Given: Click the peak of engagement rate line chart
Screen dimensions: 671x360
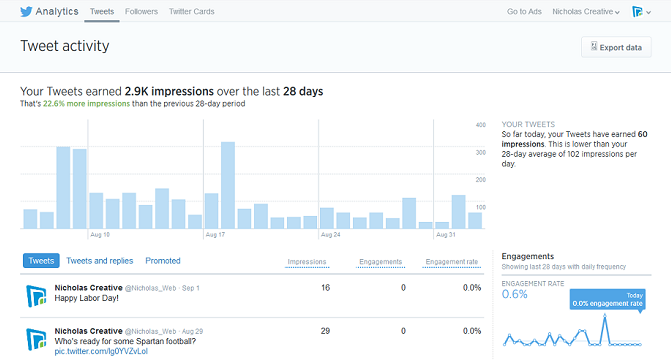Looking at the screenshot, I should tap(605, 316).
